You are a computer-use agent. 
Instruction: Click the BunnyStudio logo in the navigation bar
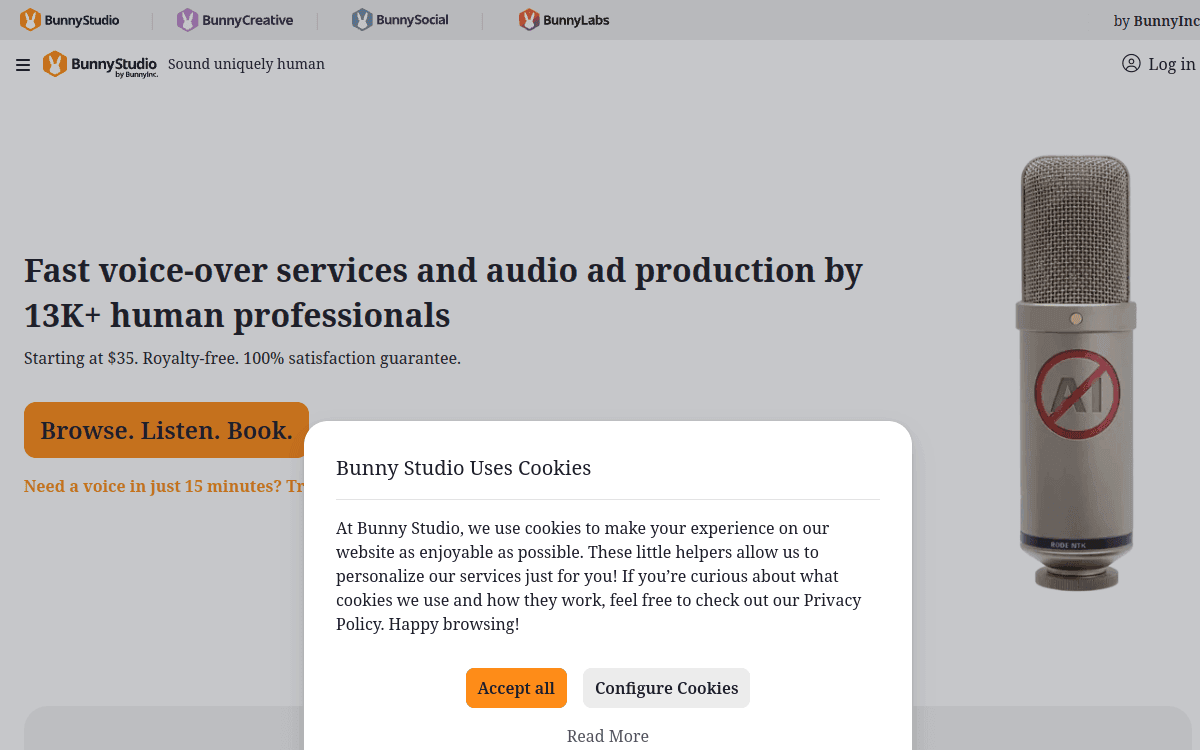pos(100,64)
